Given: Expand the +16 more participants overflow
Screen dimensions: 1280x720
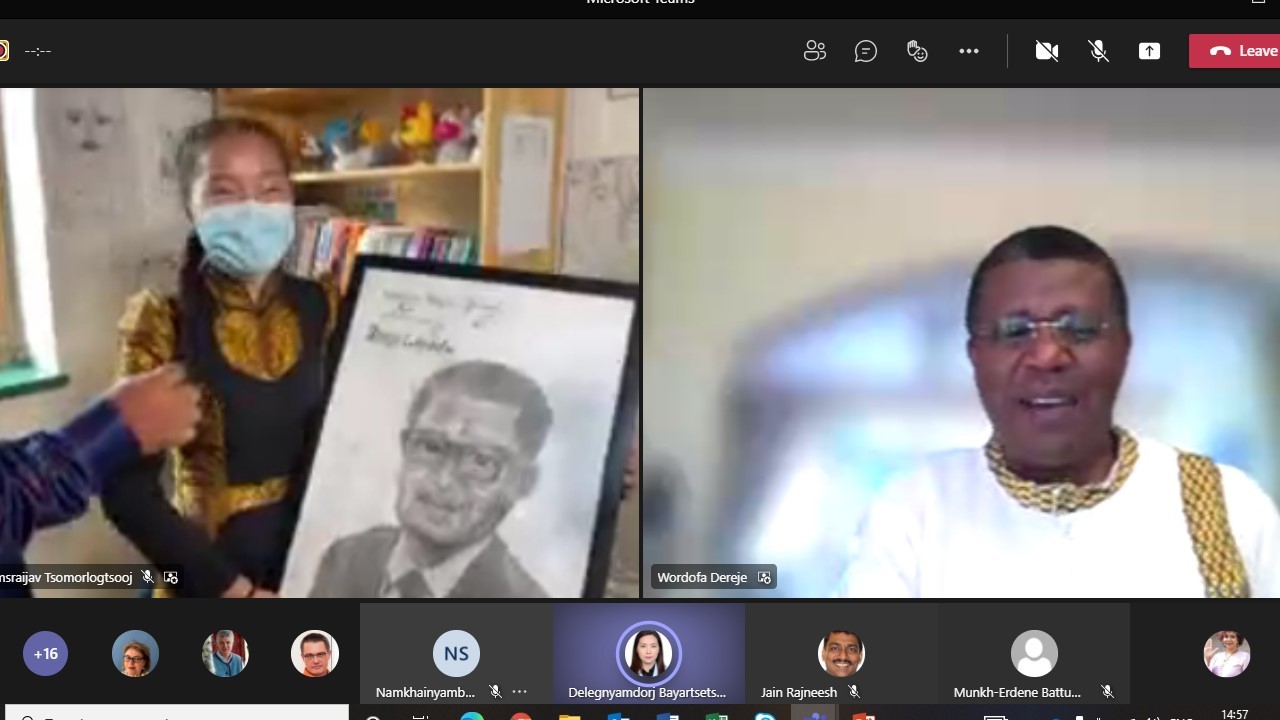Looking at the screenshot, I should tap(45, 654).
